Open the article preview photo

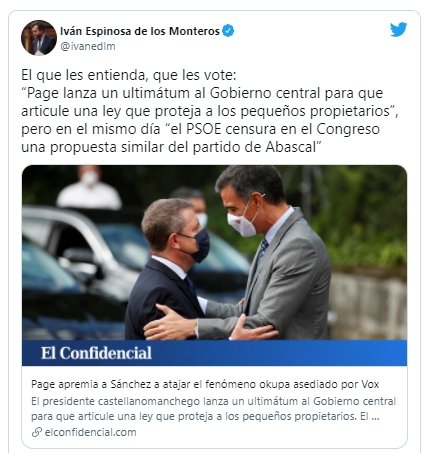(214, 252)
